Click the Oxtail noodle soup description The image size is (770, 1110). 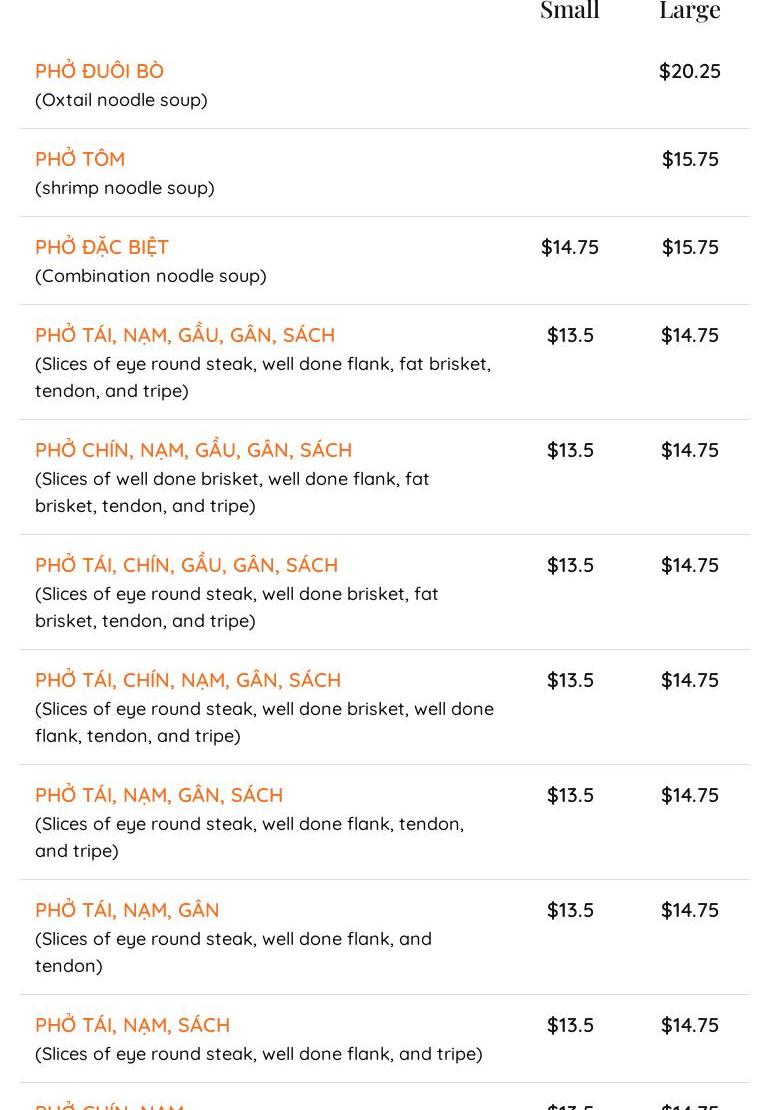[121, 100]
